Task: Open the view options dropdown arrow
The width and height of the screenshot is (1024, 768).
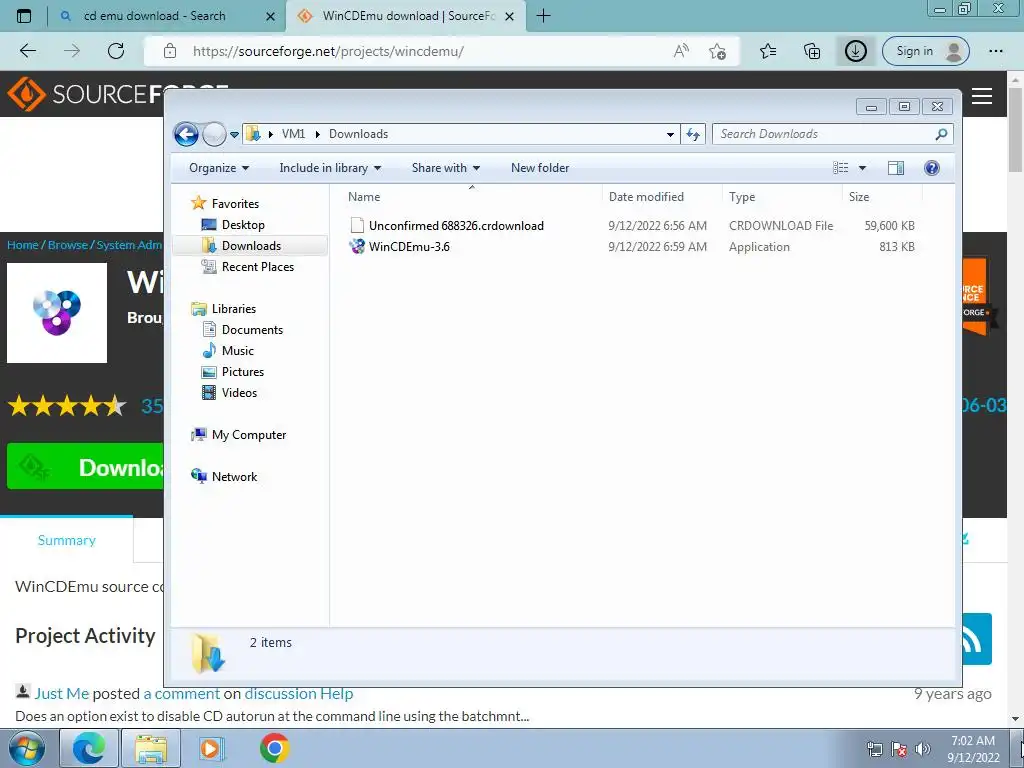Action: pyautogui.click(x=862, y=168)
